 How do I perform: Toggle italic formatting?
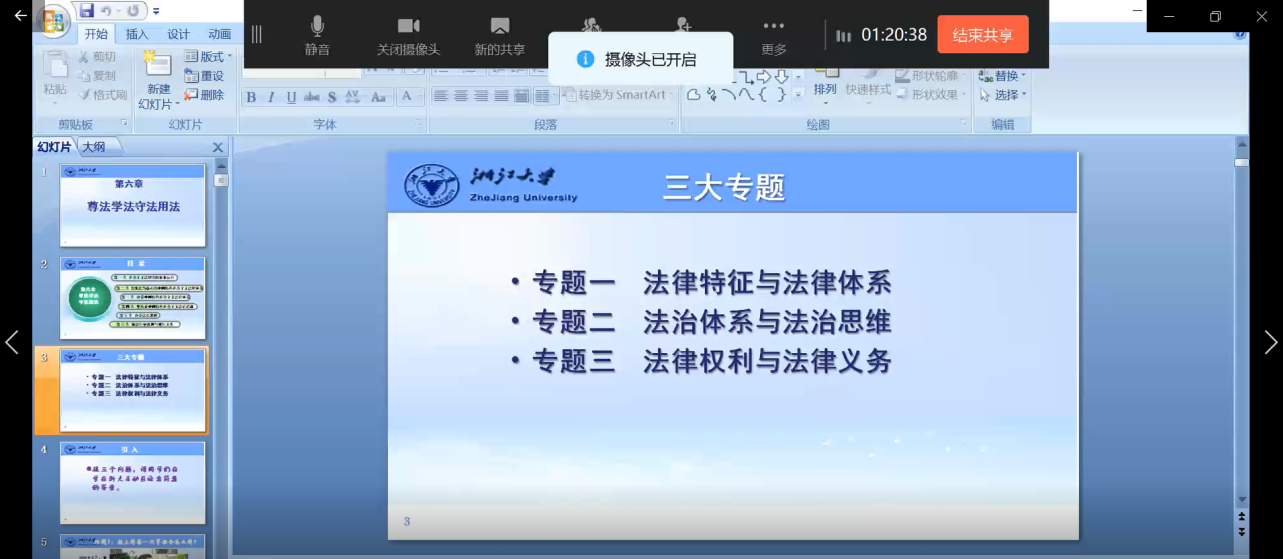pos(271,97)
